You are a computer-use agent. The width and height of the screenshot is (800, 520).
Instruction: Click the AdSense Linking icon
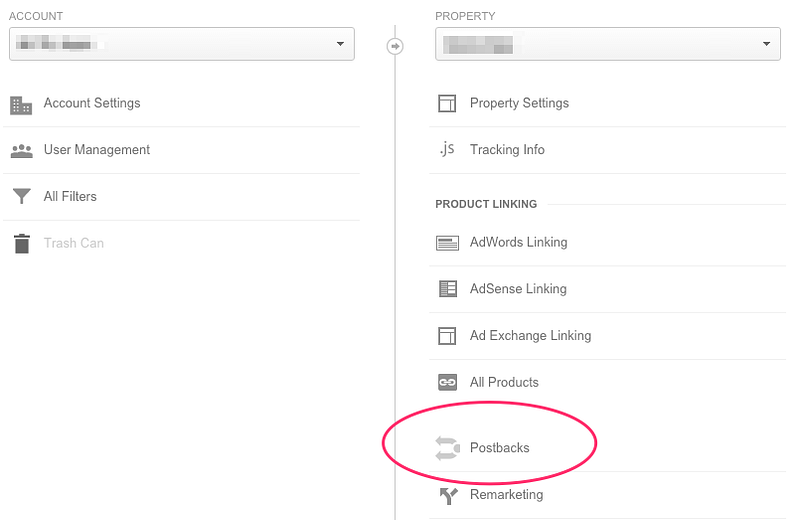[448, 288]
